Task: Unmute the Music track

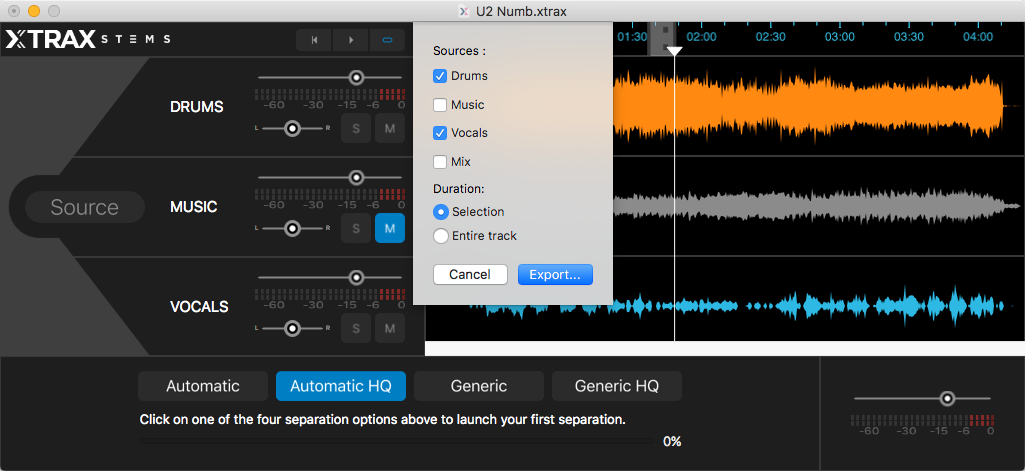Action: click(x=390, y=229)
